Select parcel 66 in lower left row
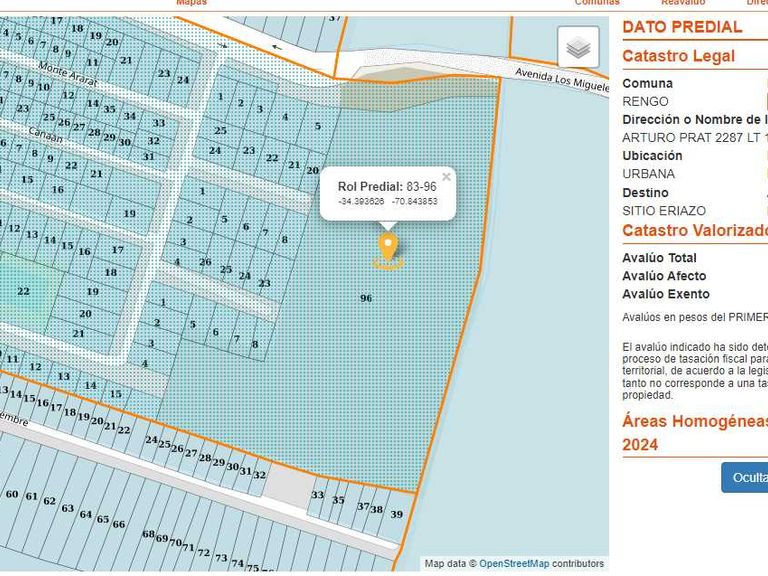This screenshot has height=576, width=768. [x=119, y=524]
